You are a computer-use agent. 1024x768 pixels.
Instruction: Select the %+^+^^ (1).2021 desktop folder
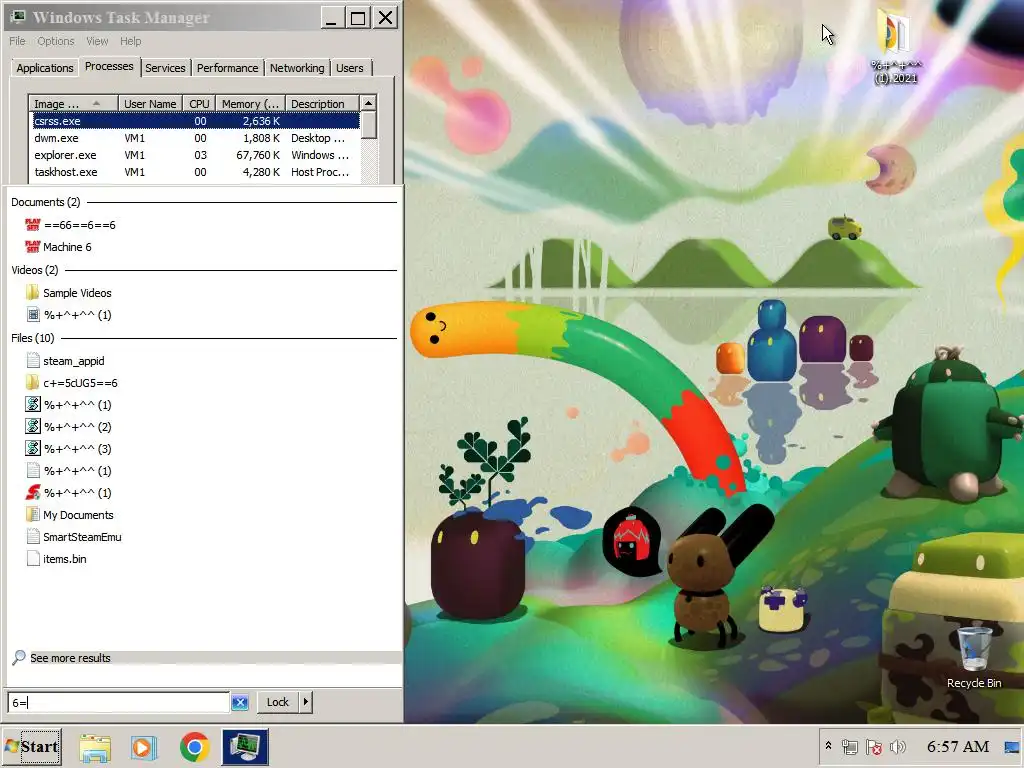[895, 46]
